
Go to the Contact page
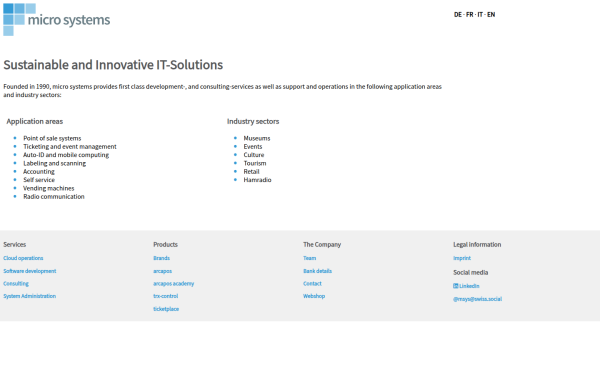[x=312, y=284]
